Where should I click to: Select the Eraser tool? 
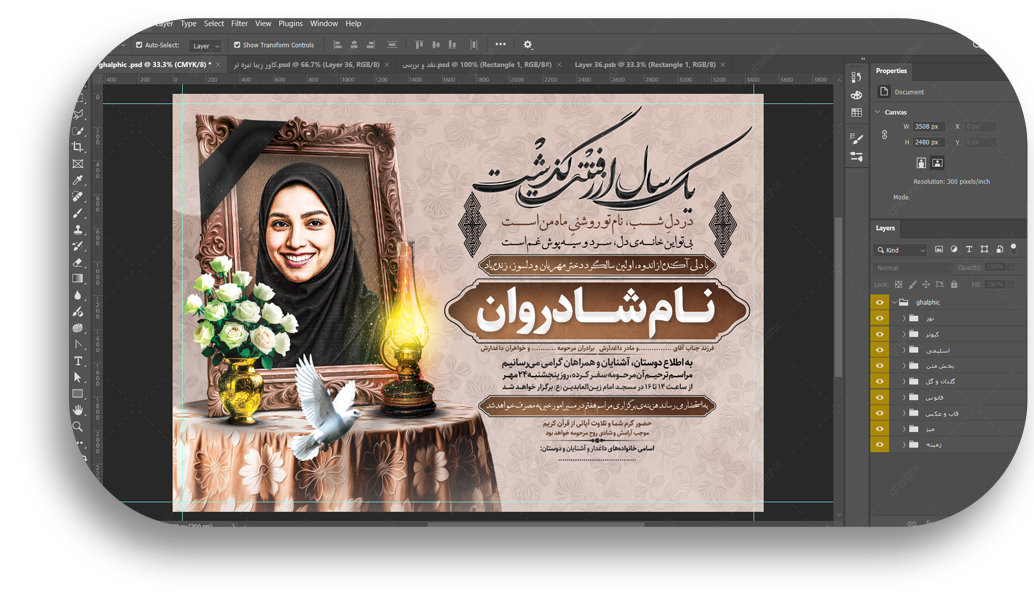pos(78,262)
